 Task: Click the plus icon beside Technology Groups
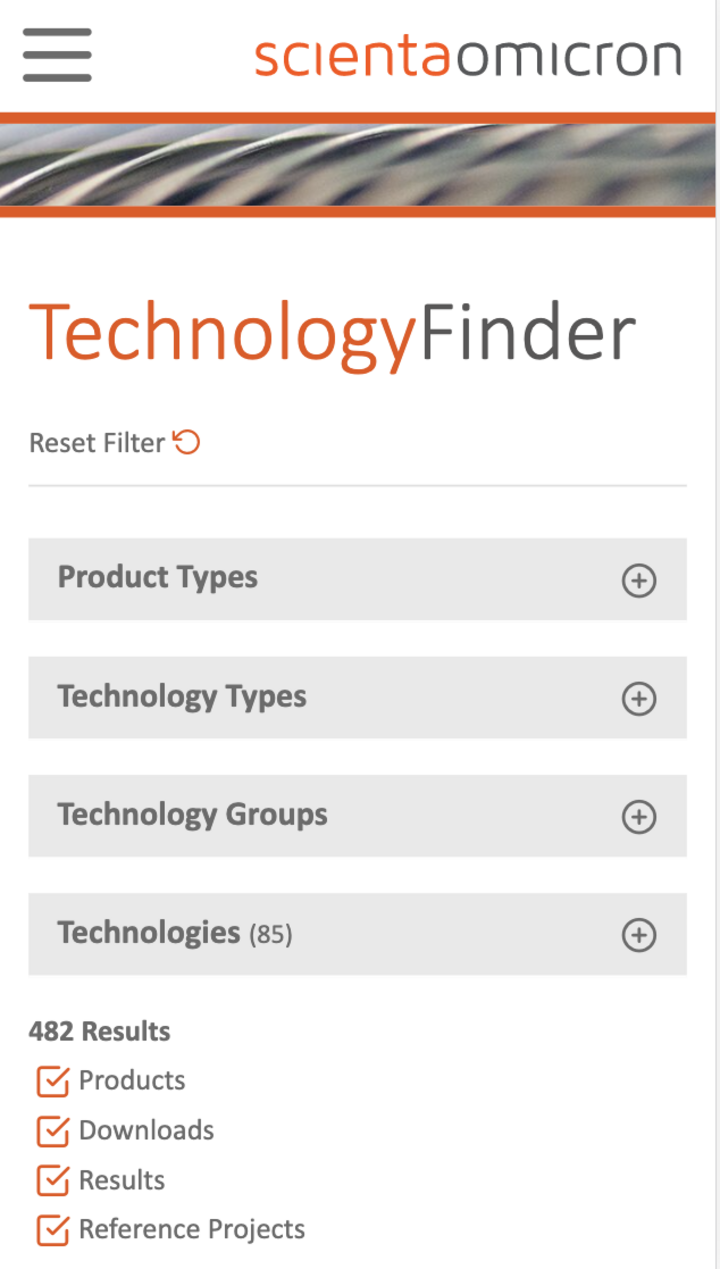tap(639, 817)
